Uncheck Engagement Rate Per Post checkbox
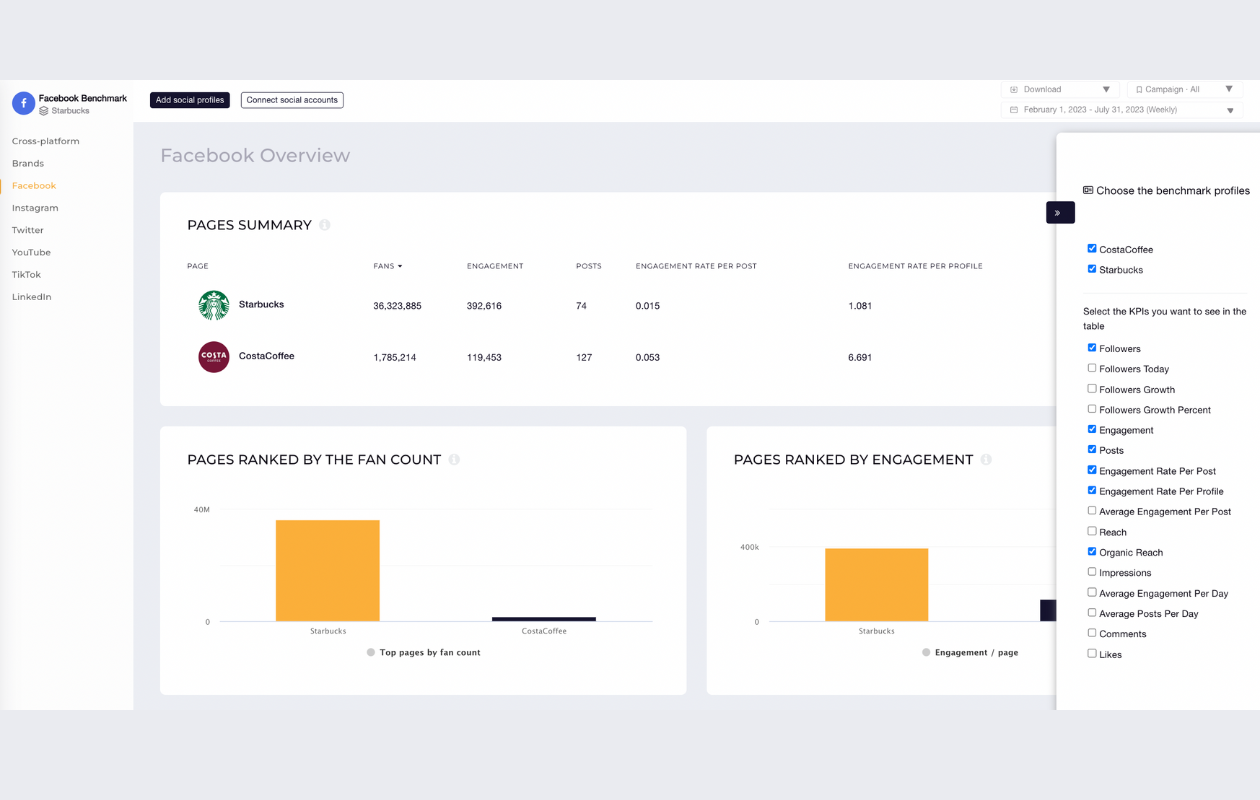1260x800 pixels. click(1092, 470)
